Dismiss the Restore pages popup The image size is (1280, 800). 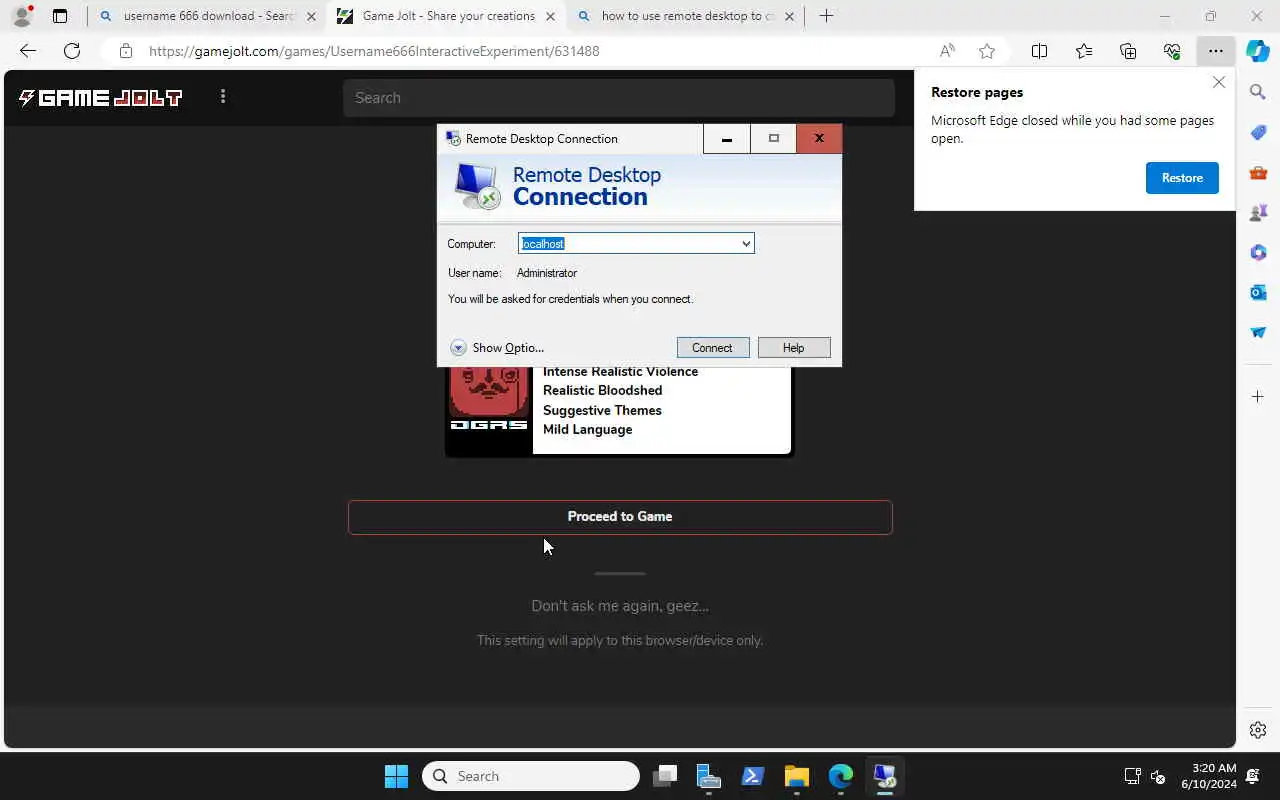coord(1219,83)
